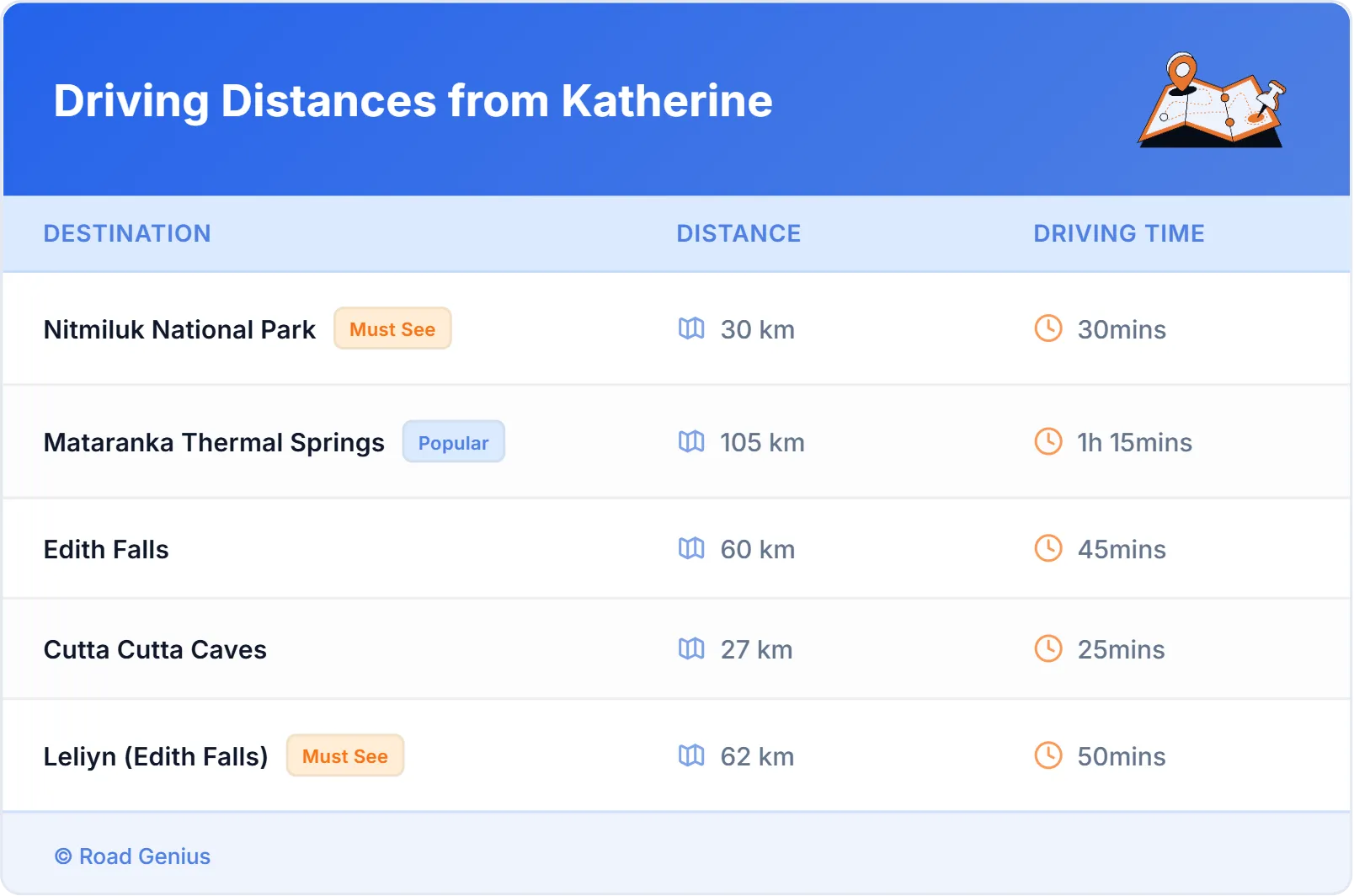Click the clock icon beside 50mins

(1048, 755)
